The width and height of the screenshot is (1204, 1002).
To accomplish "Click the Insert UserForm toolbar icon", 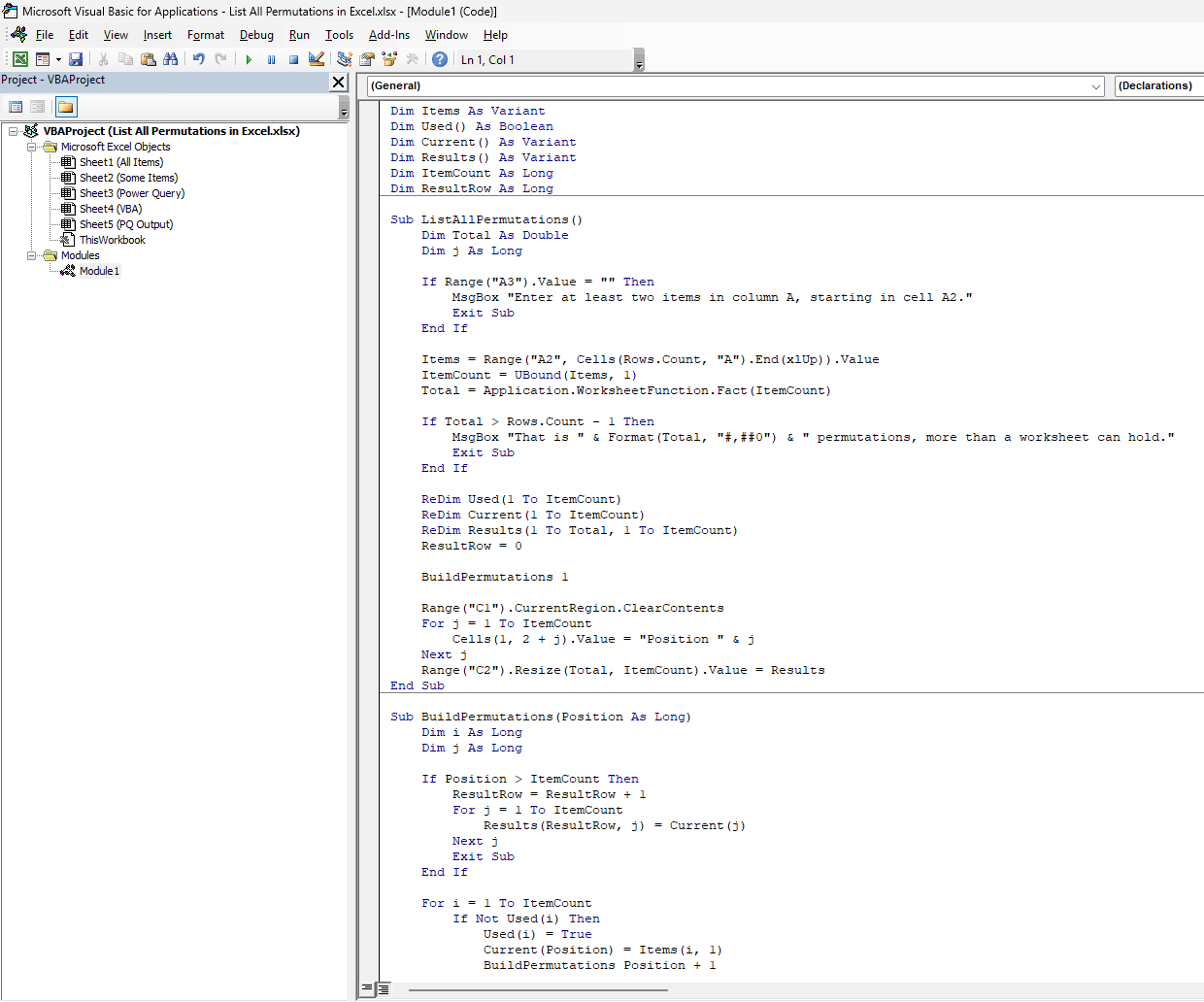I will click(x=43, y=59).
